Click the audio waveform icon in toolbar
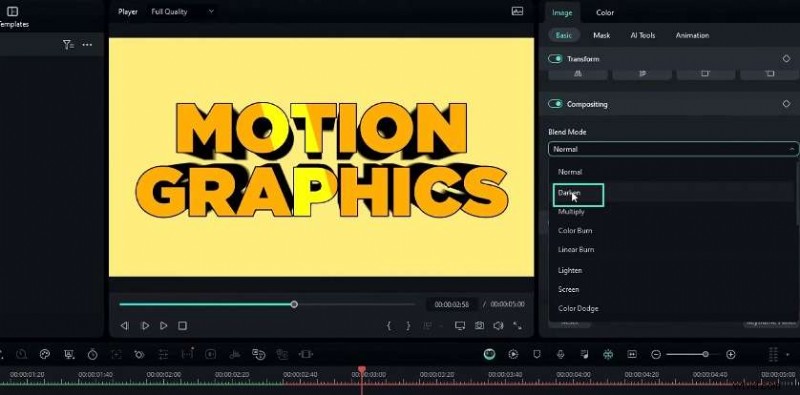This screenshot has width=800, height=395. tap(235, 354)
